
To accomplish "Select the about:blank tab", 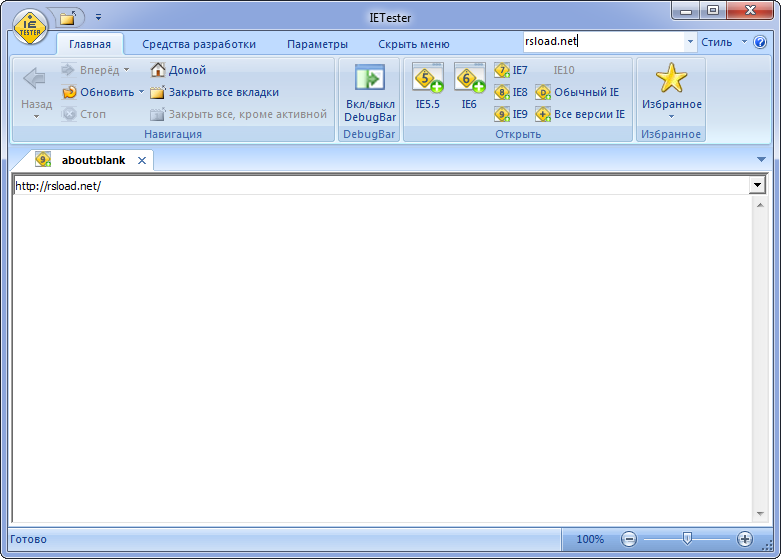I will click(94, 160).
